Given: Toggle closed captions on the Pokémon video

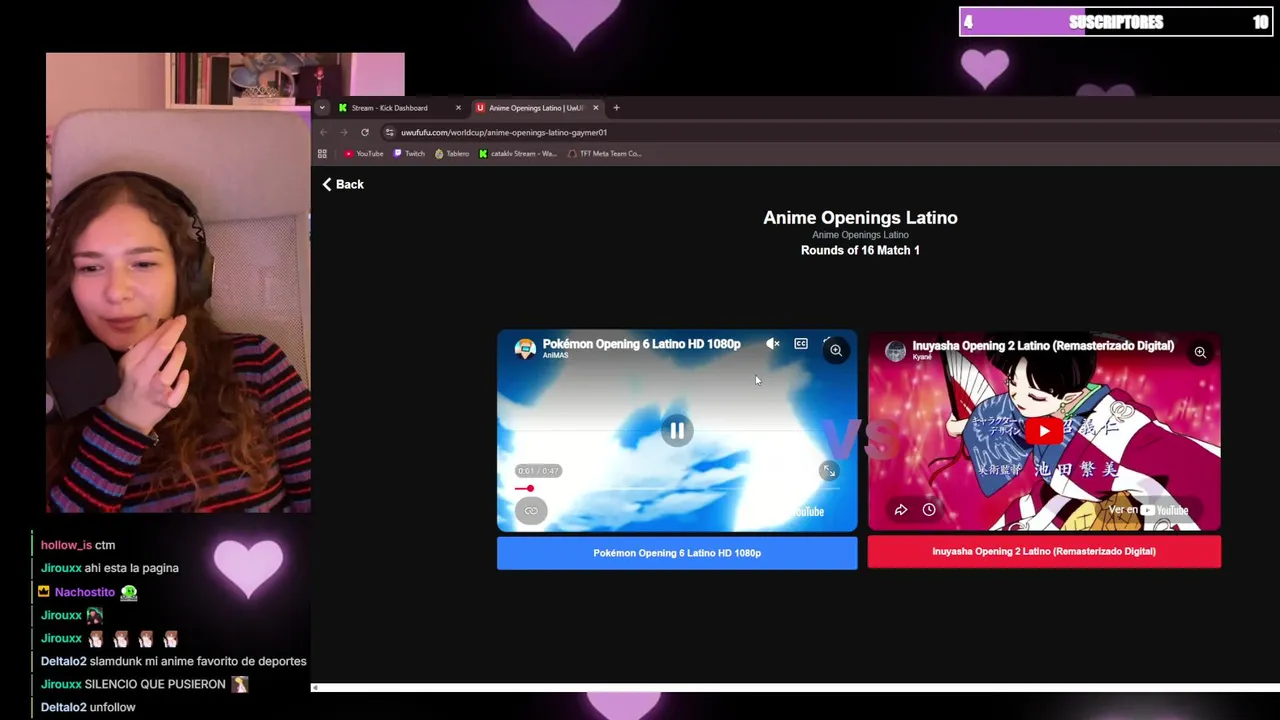Looking at the screenshot, I should (x=801, y=344).
